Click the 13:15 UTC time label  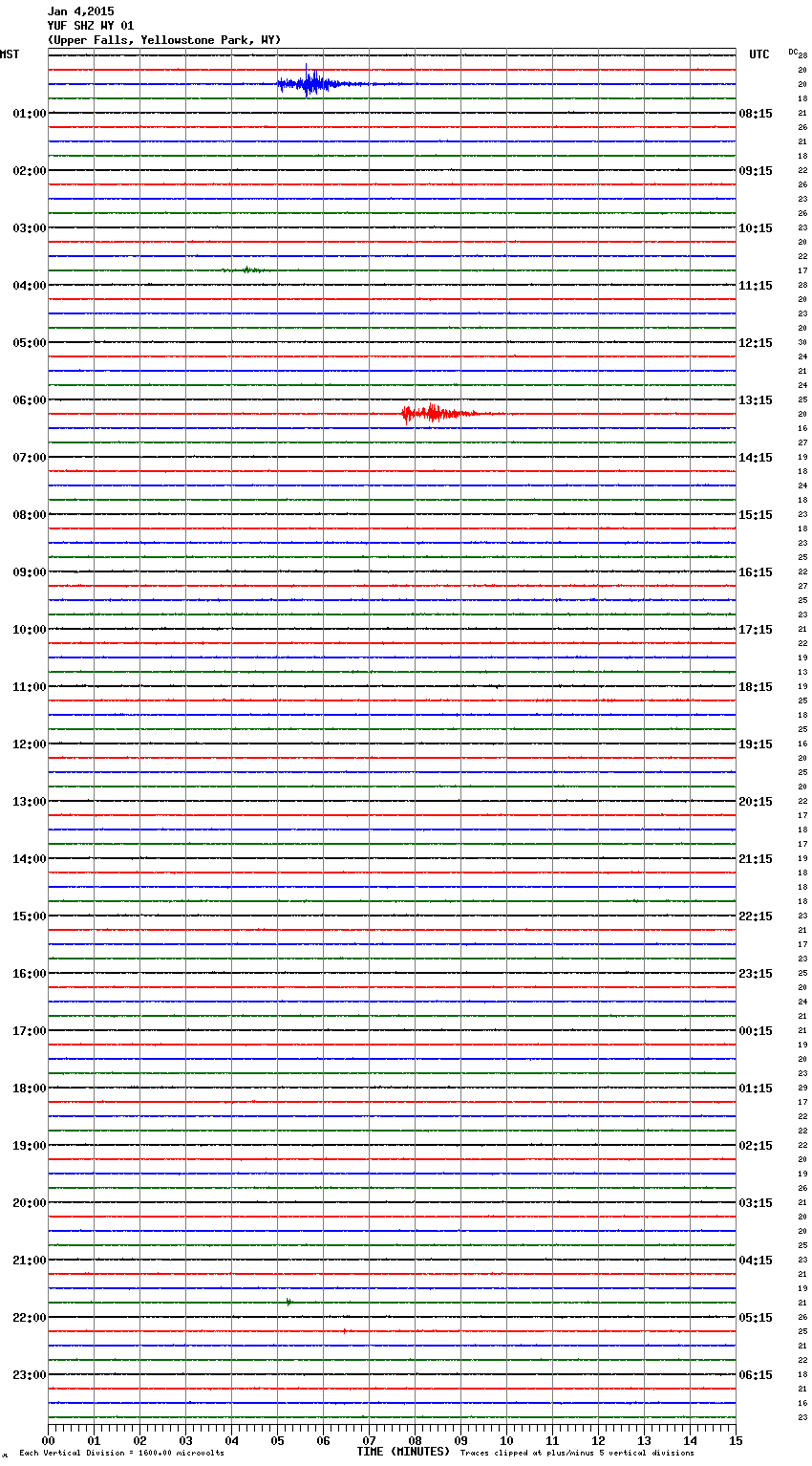[x=756, y=400]
